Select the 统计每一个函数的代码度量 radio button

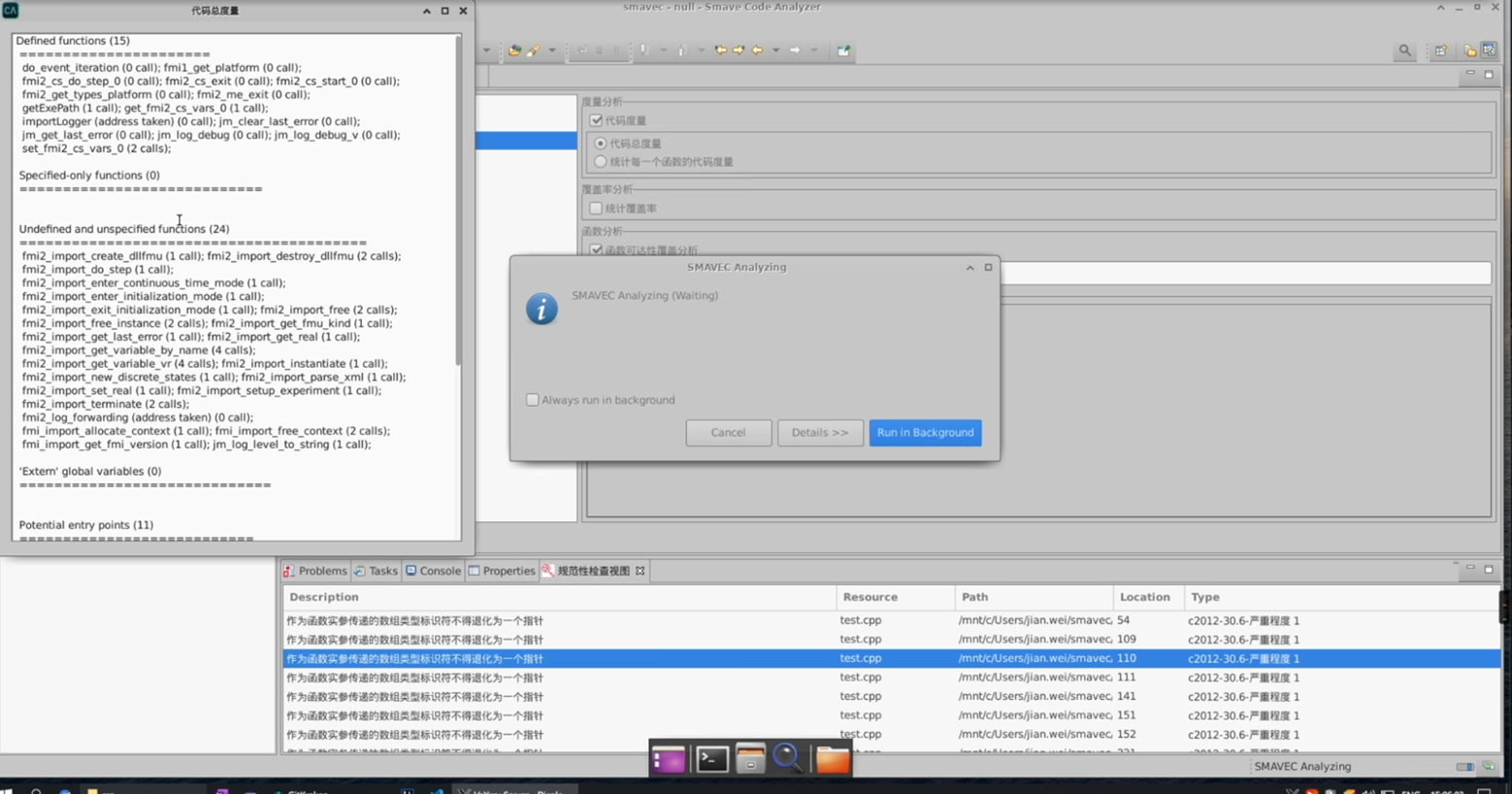coord(601,162)
